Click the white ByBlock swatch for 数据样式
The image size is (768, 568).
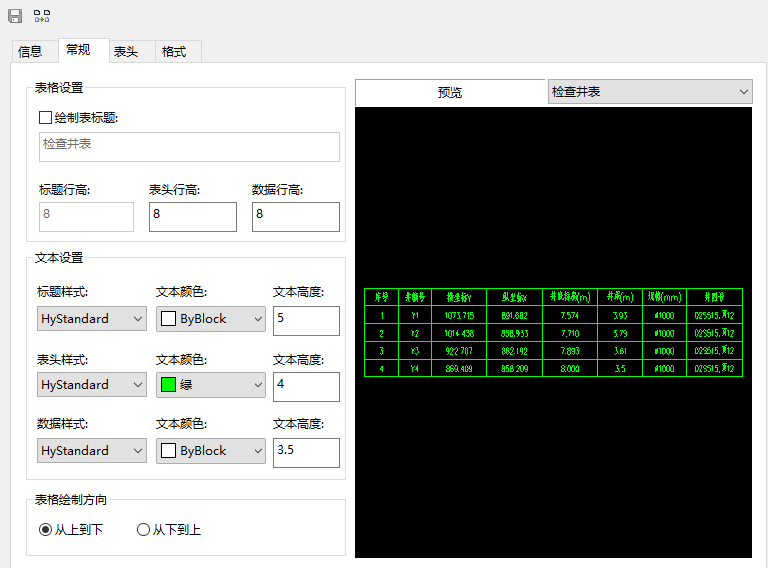(x=168, y=450)
